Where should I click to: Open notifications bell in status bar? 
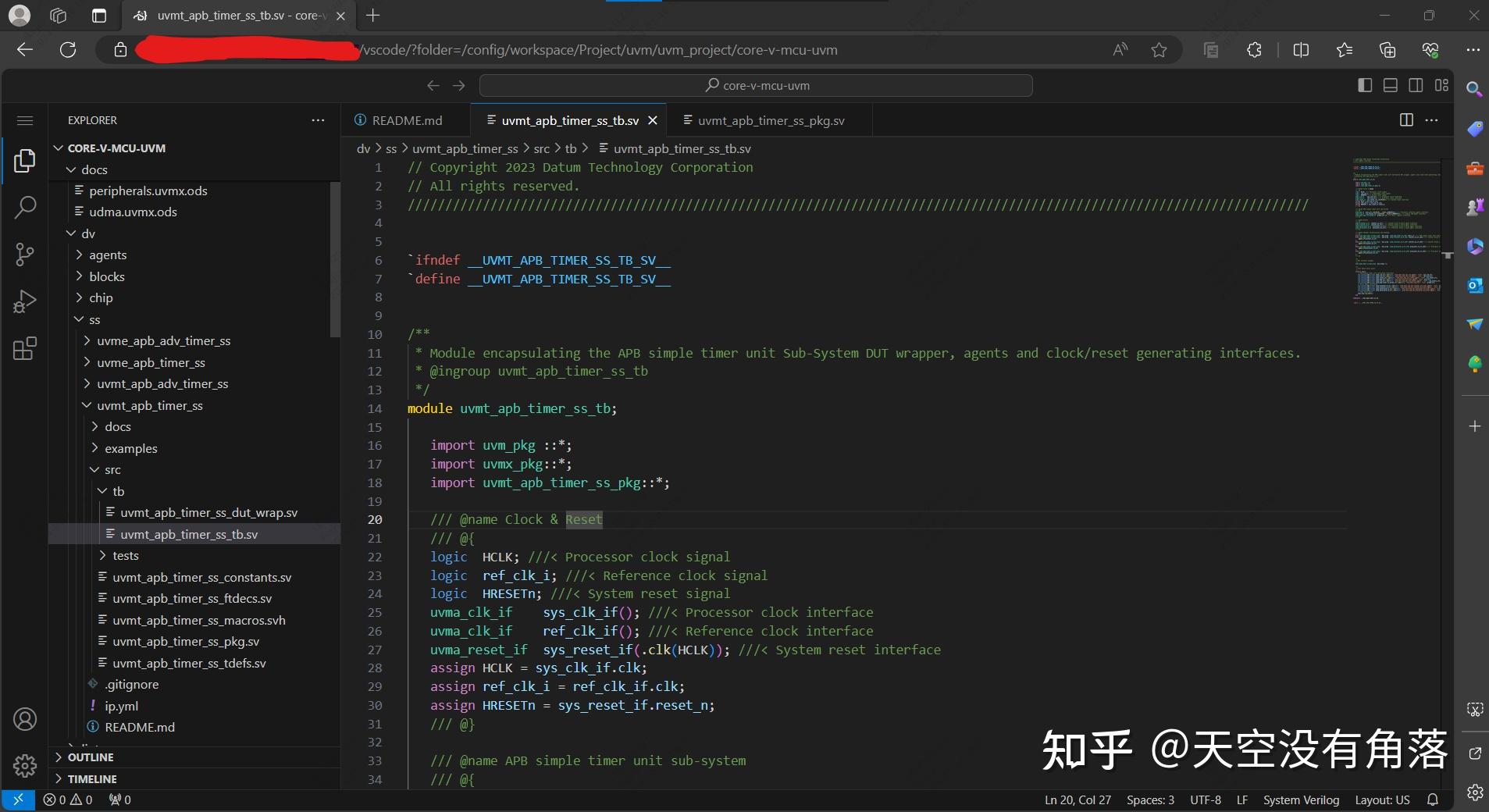pos(1433,800)
